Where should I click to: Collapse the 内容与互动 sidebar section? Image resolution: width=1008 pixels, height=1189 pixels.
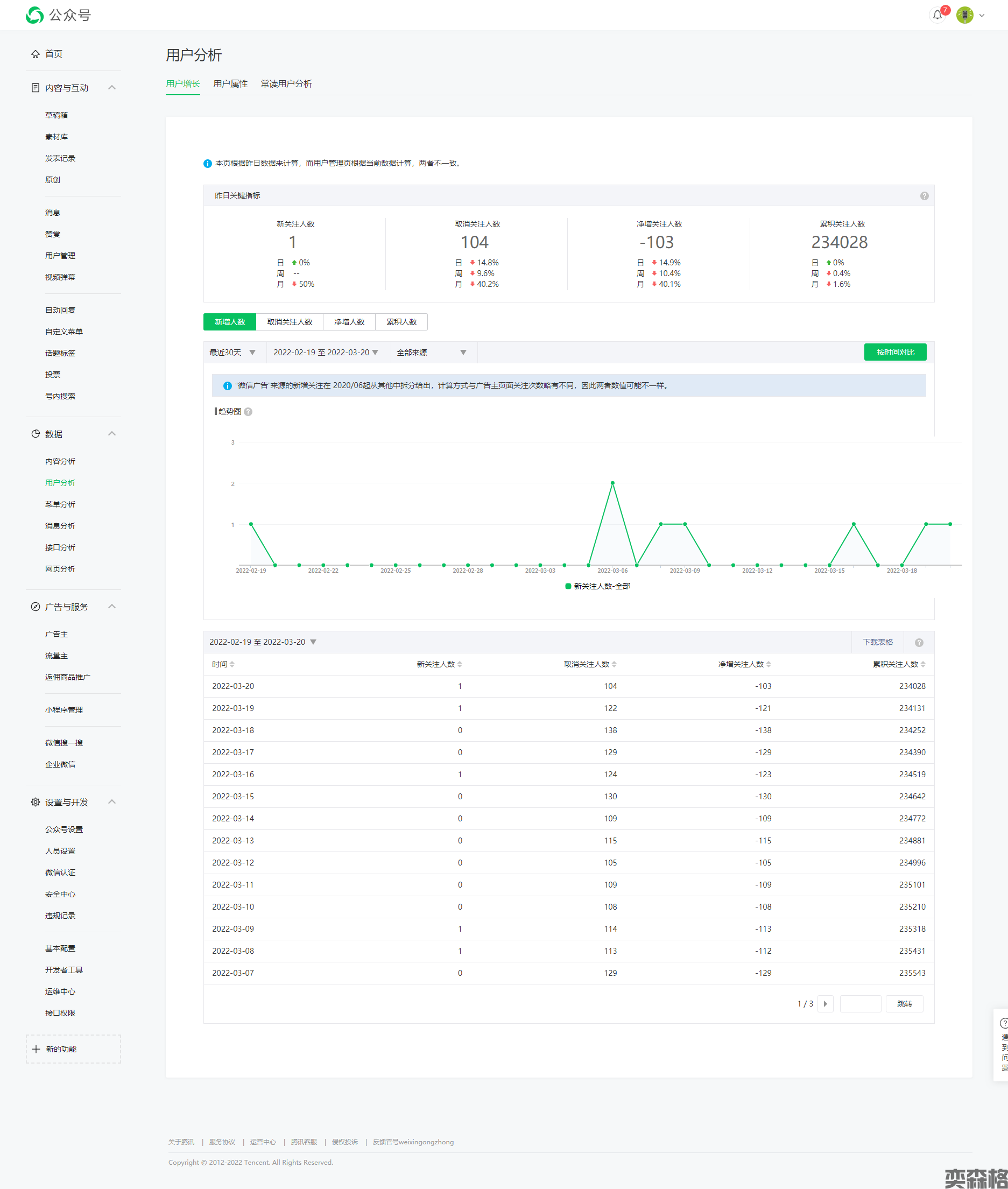coord(112,88)
